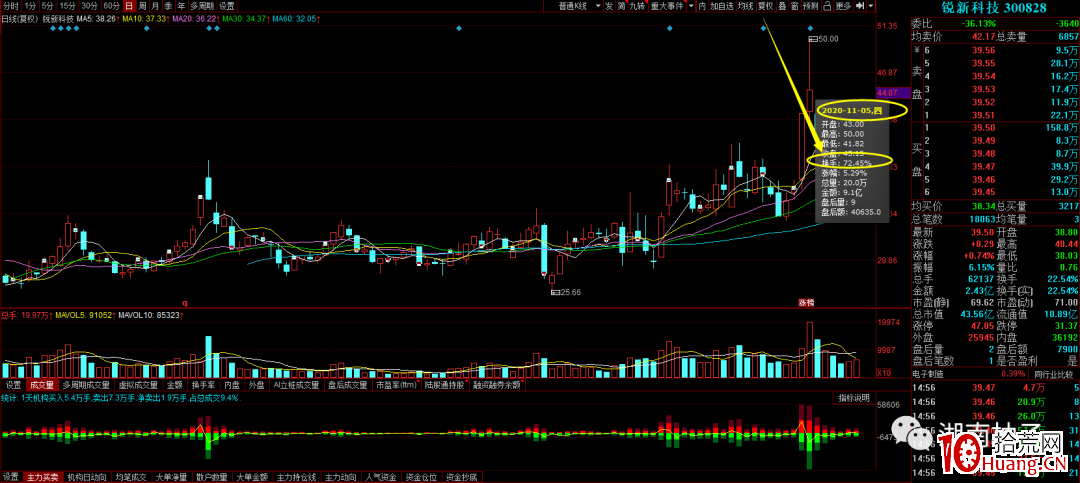Click the 50.00 high price marker
Viewport: 1080px width, 483px height.
pyautogui.click(x=824, y=39)
